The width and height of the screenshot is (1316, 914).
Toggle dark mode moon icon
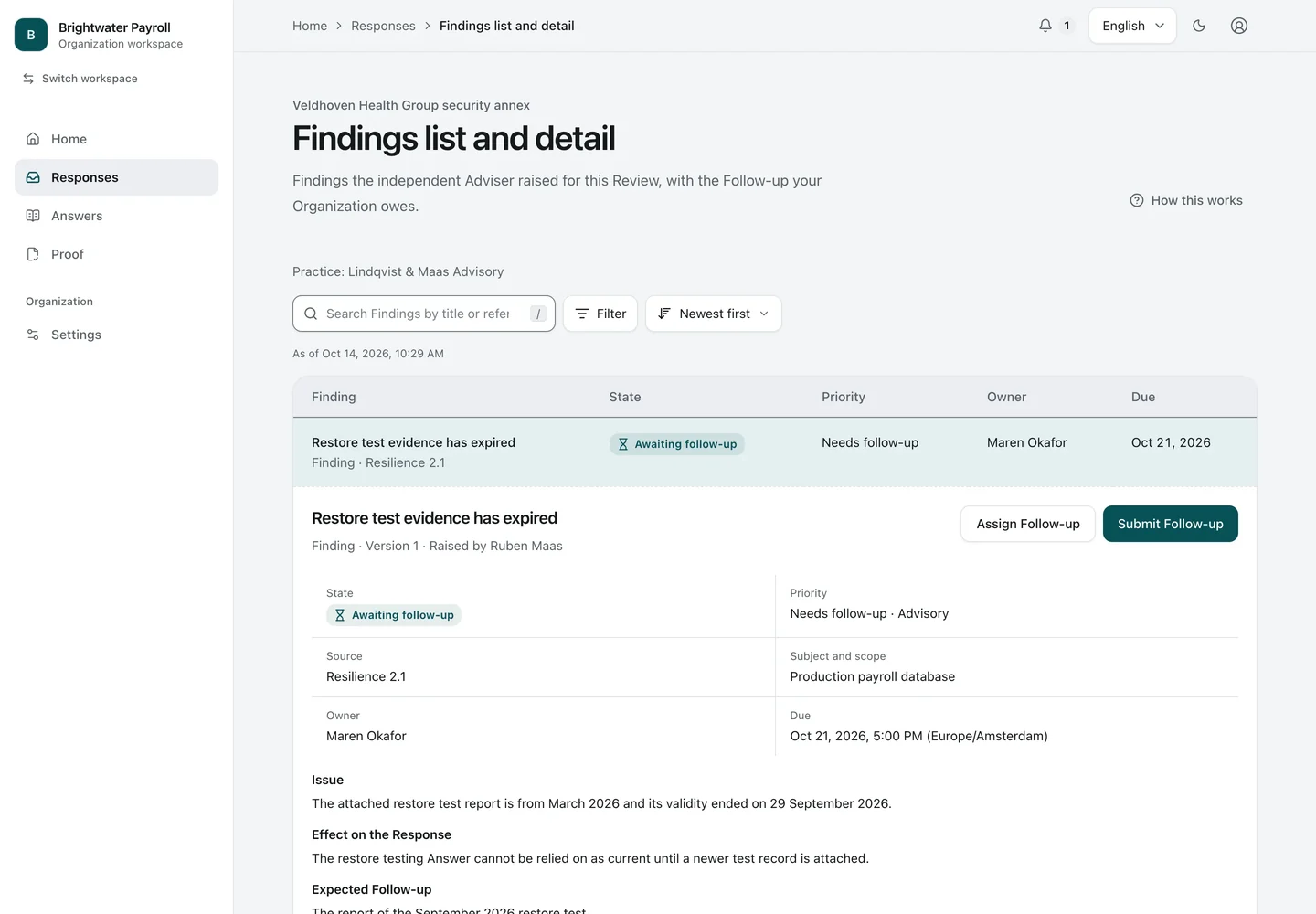coord(1199,26)
